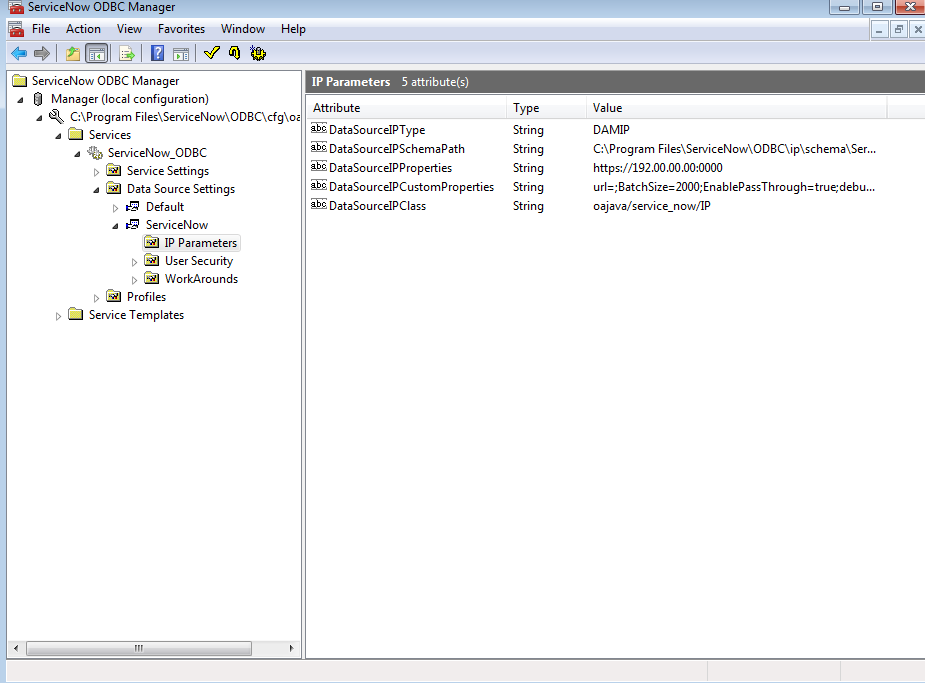
Task: Click the server icon beside Manager (local configuration)
Action: click(38, 98)
